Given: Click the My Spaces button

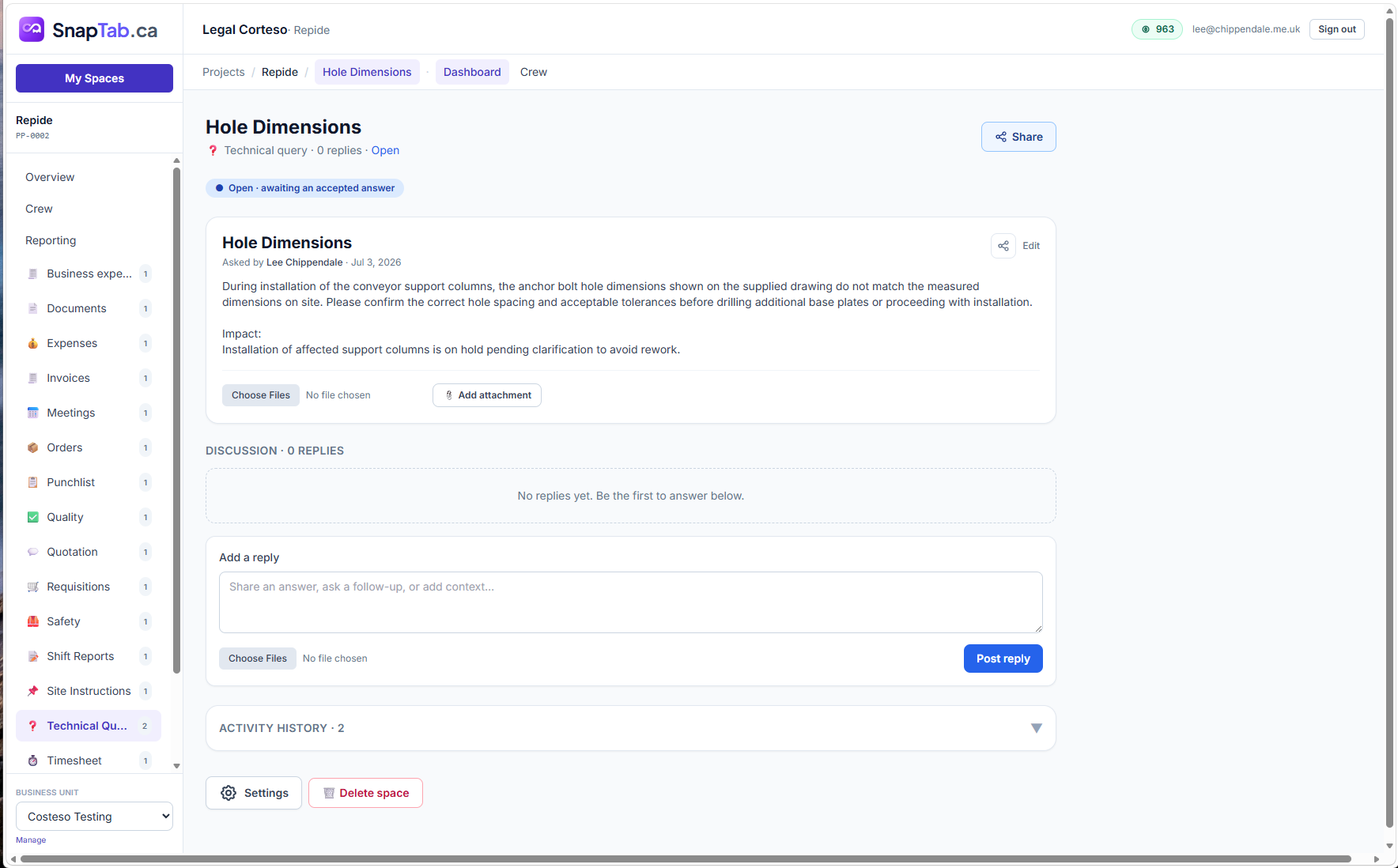Looking at the screenshot, I should (x=94, y=78).
